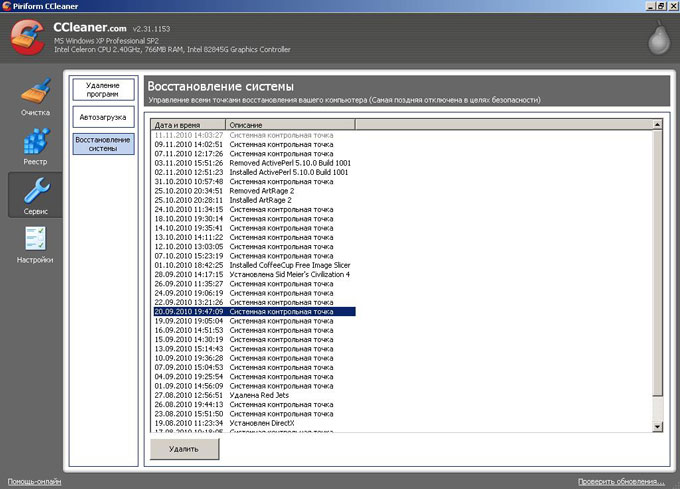Select restore point 23.08.2010 15:51:50
The height and width of the screenshot is (489, 680).
(x=255, y=414)
